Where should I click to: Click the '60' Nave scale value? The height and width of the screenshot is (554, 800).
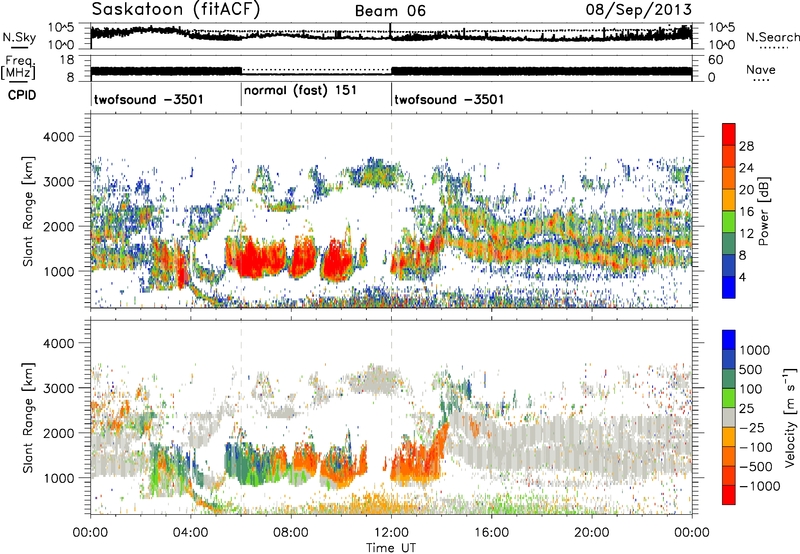point(716,60)
